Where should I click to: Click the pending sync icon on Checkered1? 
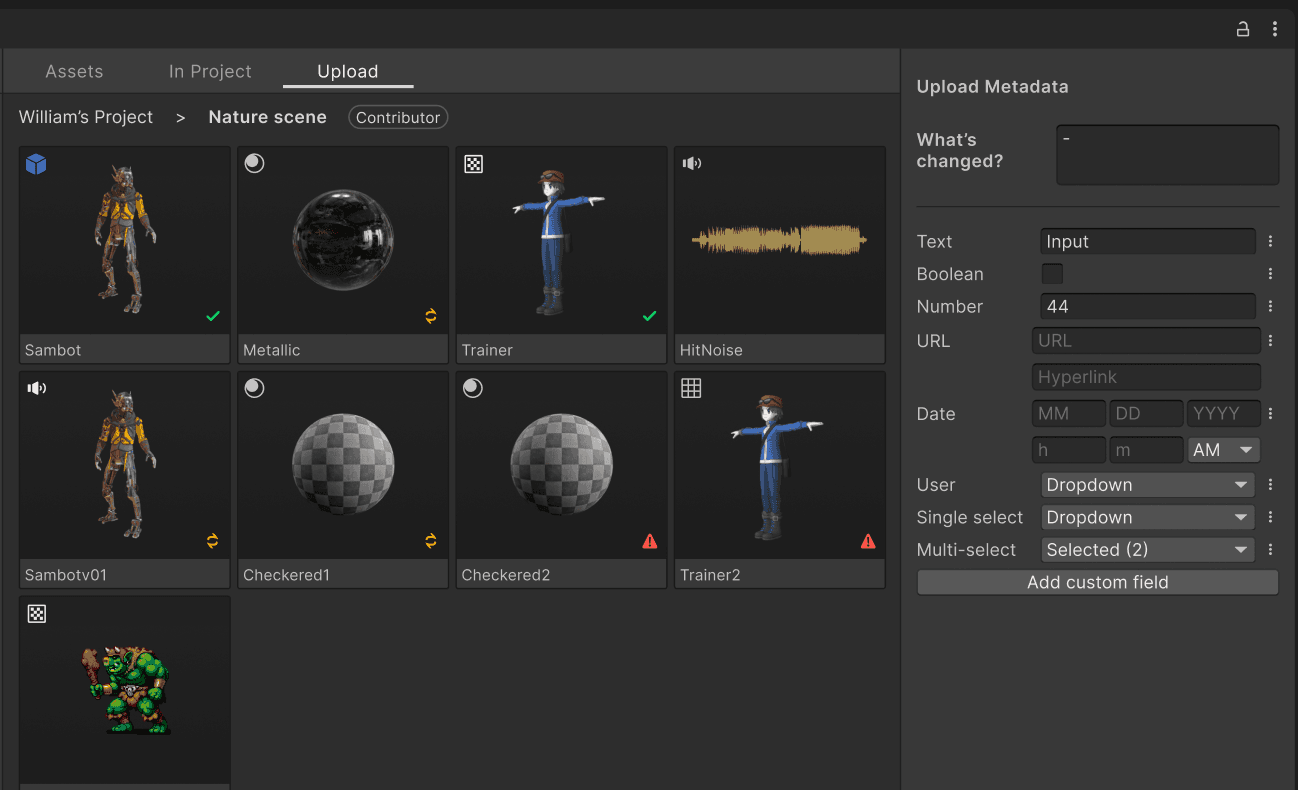click(430, 541)
